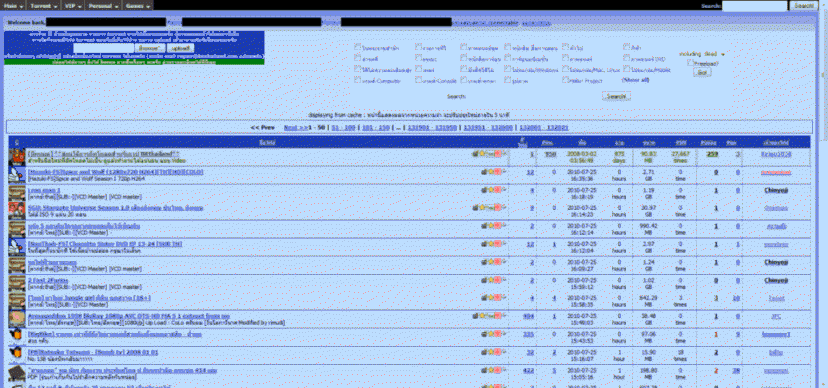Viewport: 828px width, 388px height.
Task: Click the download icon in the Jungle girl row
Action: coord(483,298)
